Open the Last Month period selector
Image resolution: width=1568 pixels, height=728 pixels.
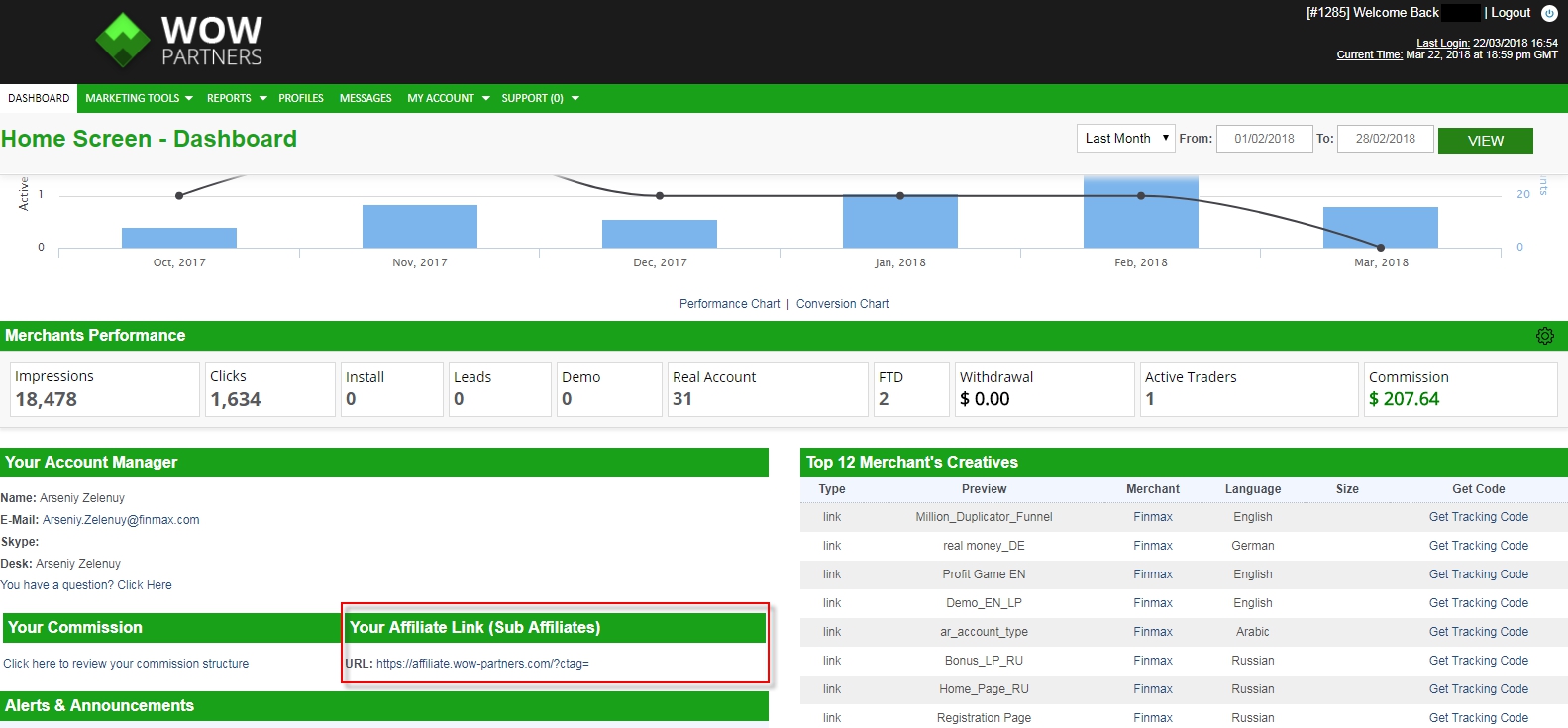[1125, 139]
